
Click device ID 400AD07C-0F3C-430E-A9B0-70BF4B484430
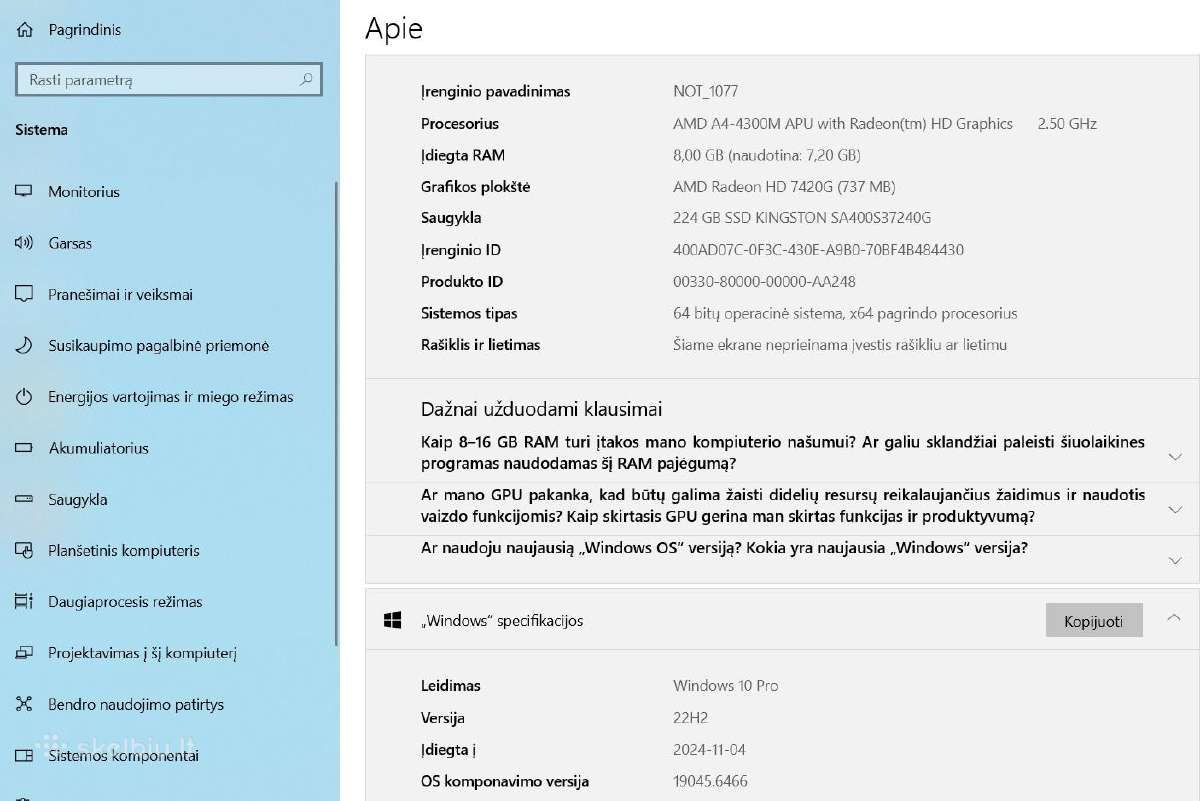818,250
